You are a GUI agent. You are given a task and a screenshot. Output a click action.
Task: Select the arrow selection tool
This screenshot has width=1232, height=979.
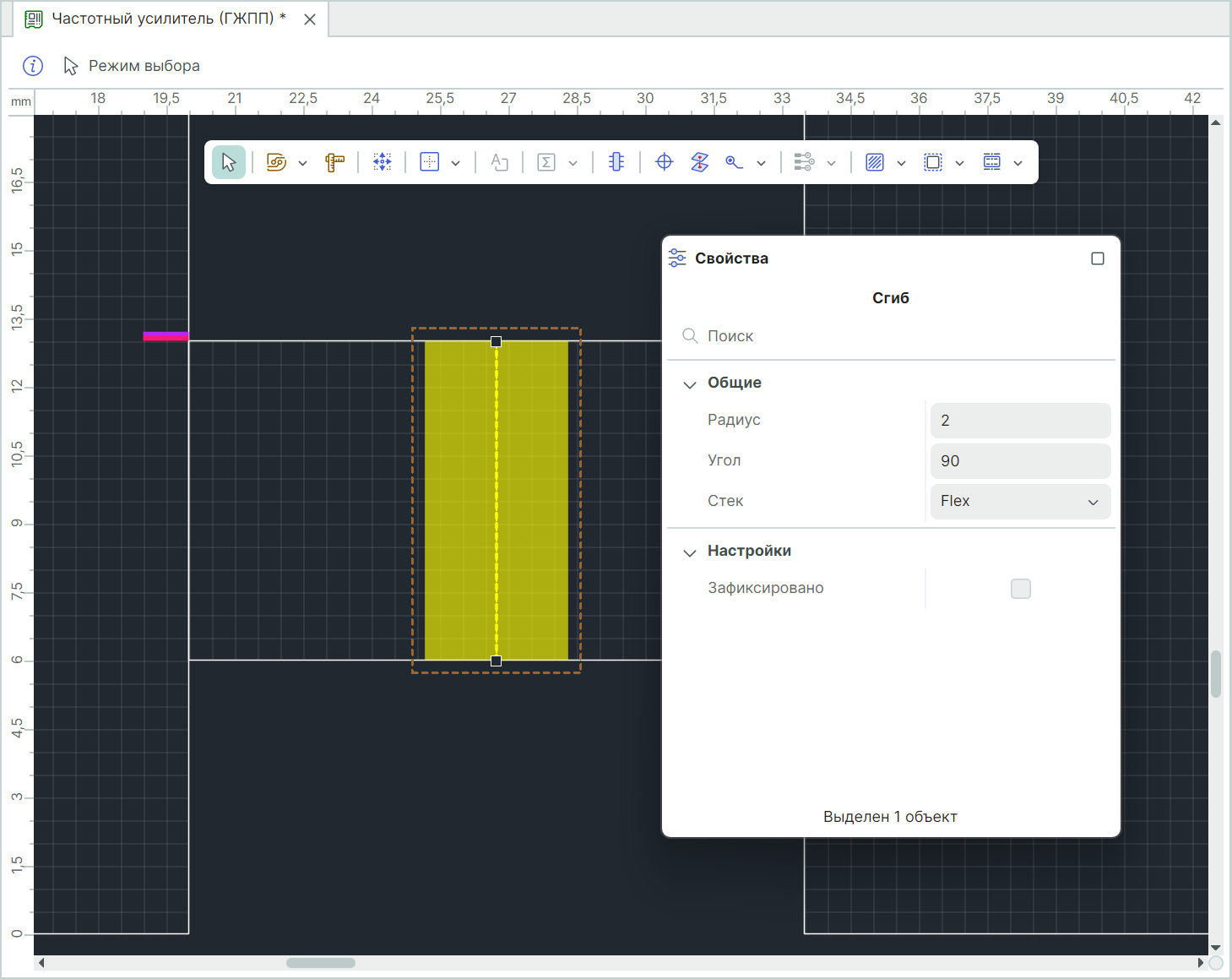[229, 162]
